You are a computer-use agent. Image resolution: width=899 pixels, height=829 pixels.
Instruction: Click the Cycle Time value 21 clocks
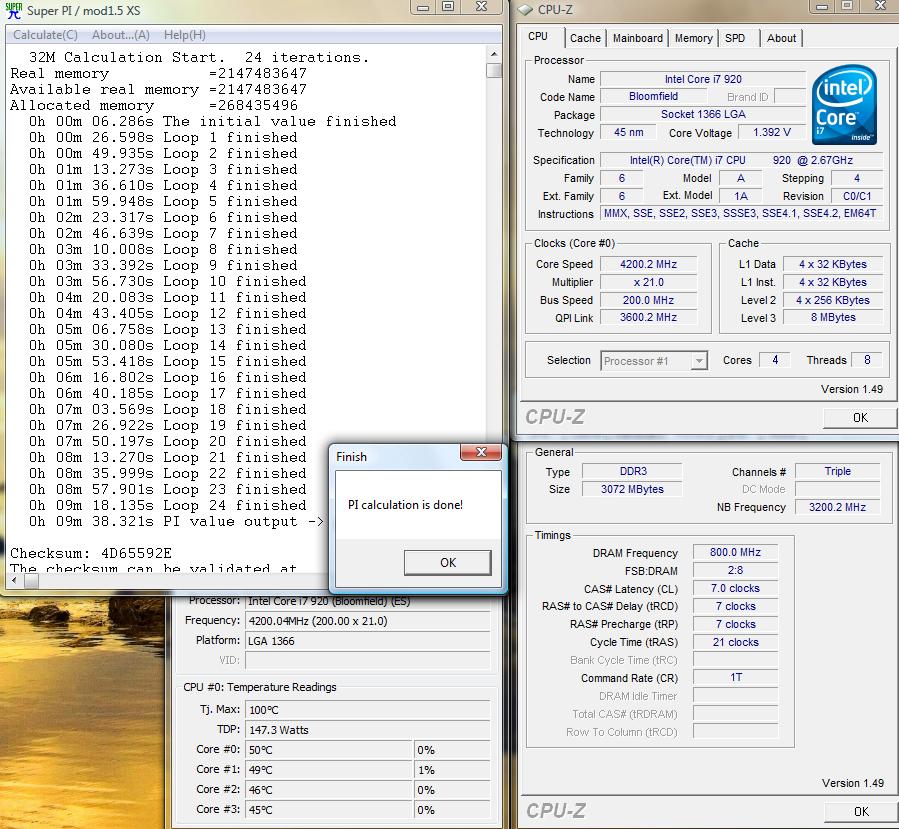click(735, 642)
